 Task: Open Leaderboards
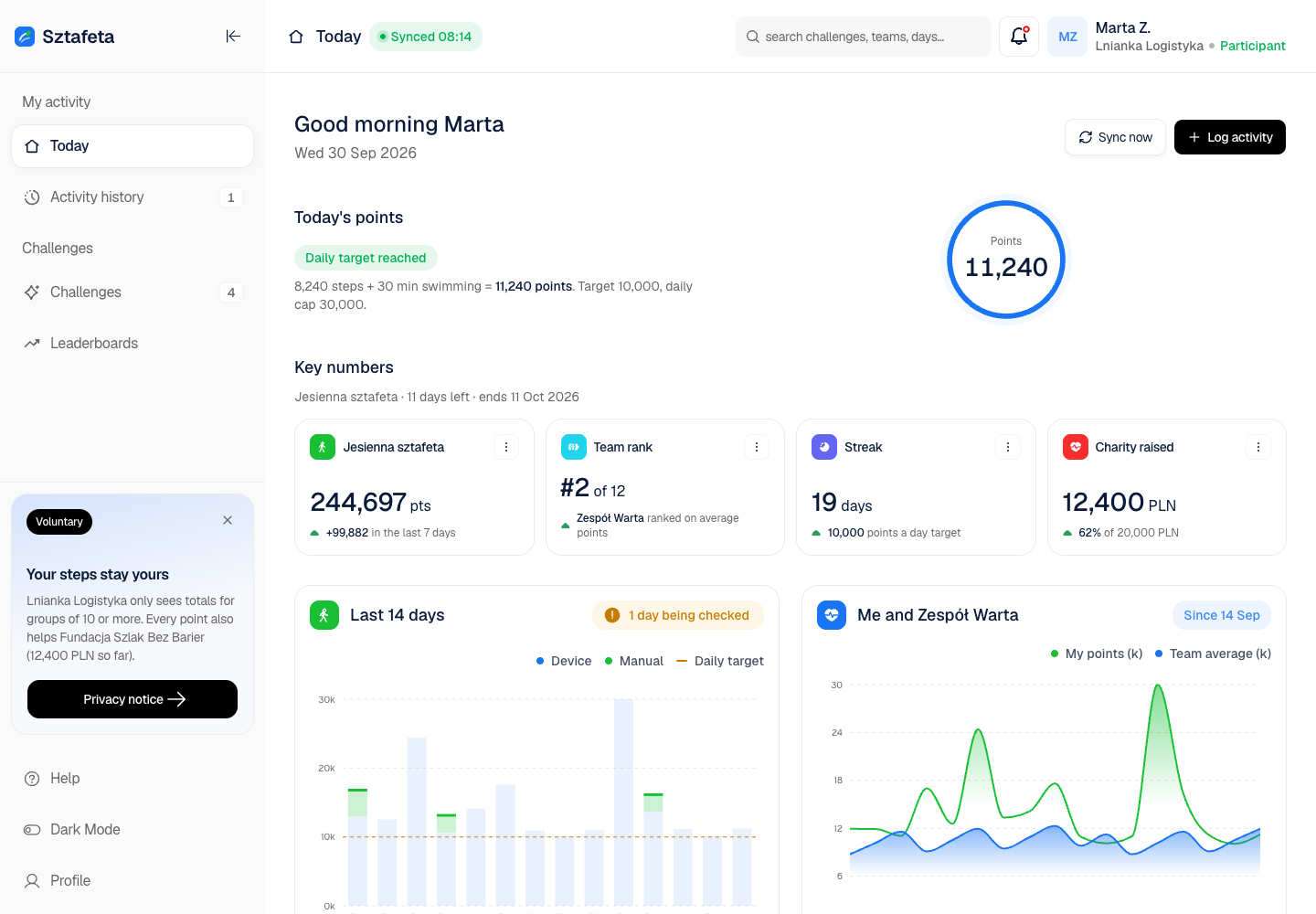point(133,344)
